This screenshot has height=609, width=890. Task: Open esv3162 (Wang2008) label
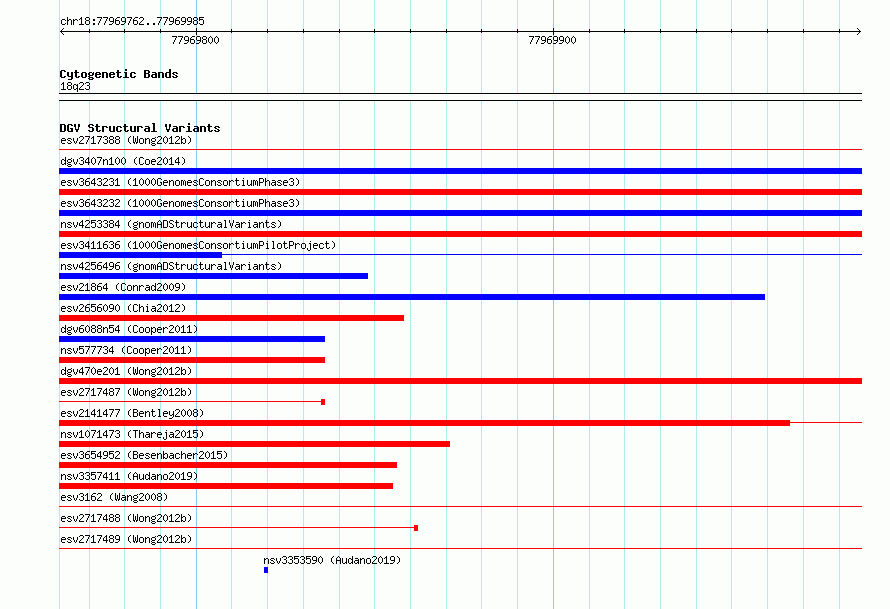pyautogui.click(x=114, y=497)
